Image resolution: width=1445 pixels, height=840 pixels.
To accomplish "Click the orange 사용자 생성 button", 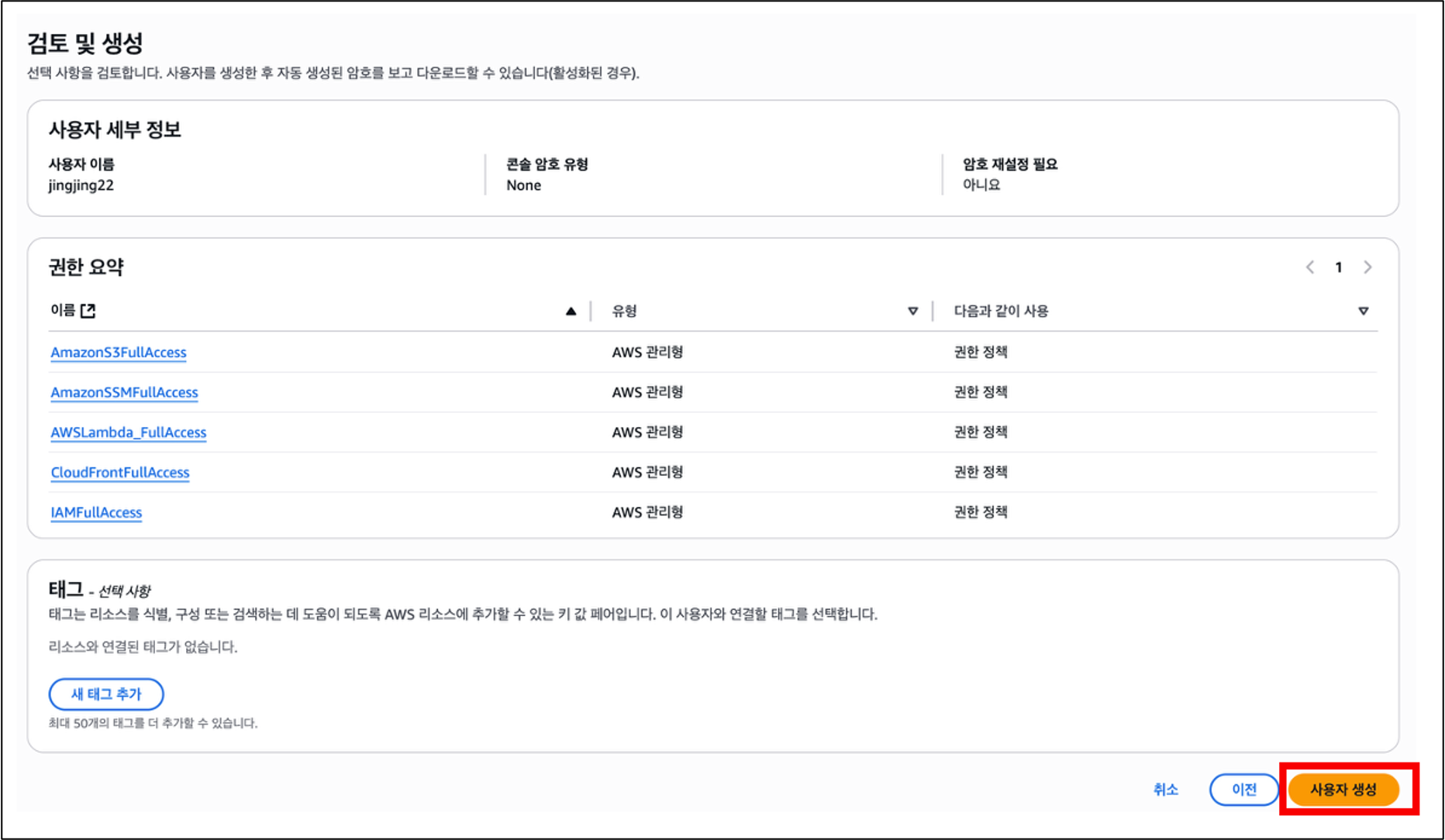I will point(1343,790).
